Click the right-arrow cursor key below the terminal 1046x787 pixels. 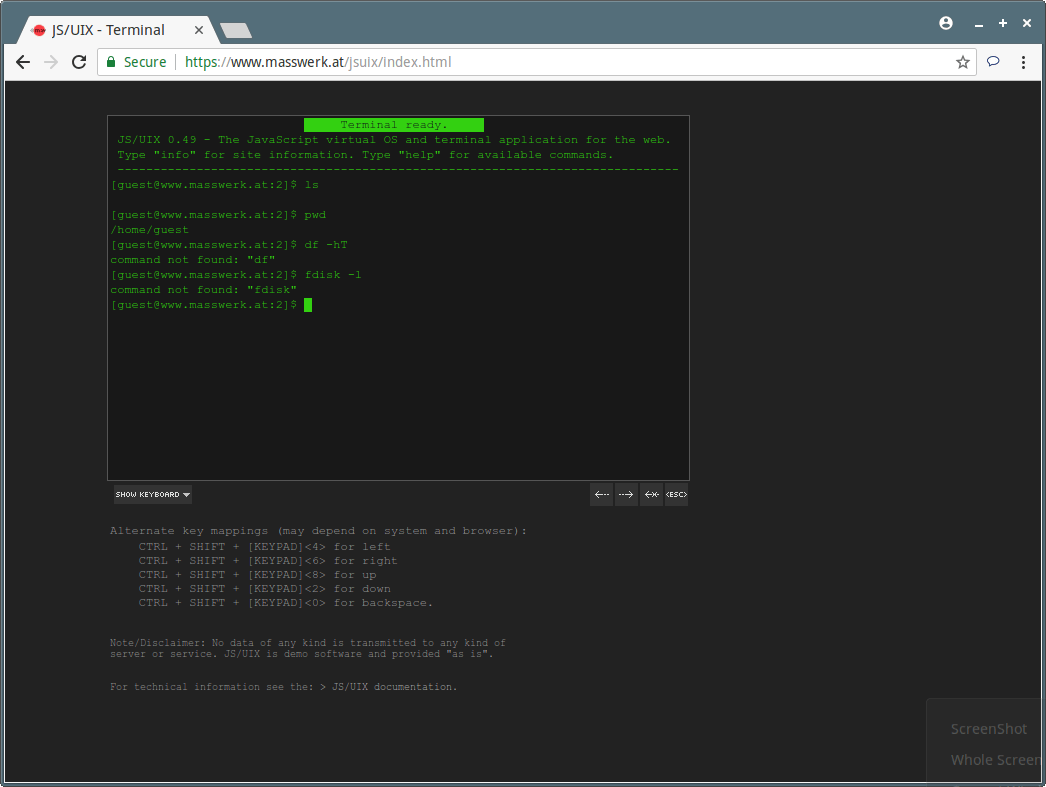626,494
